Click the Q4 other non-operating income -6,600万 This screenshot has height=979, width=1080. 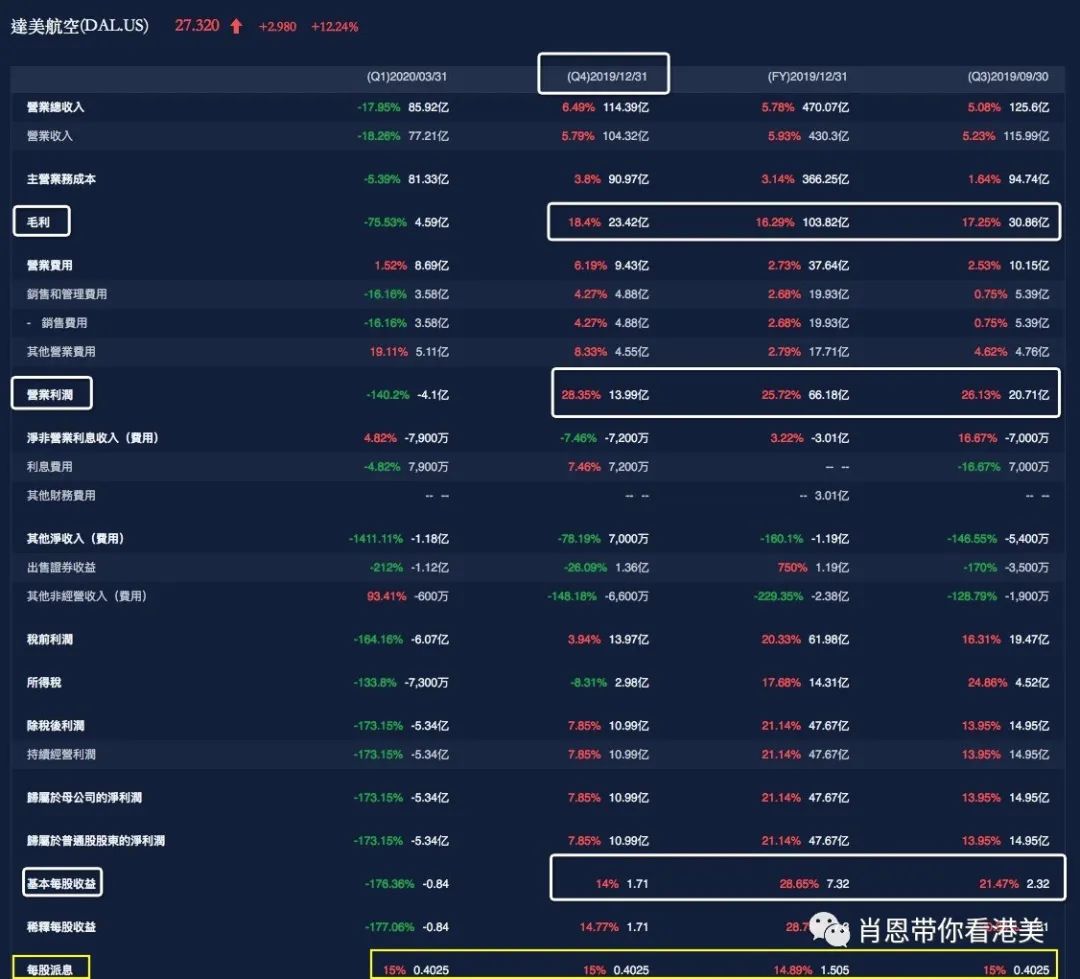pyautogui.click(x=627, y=597)
